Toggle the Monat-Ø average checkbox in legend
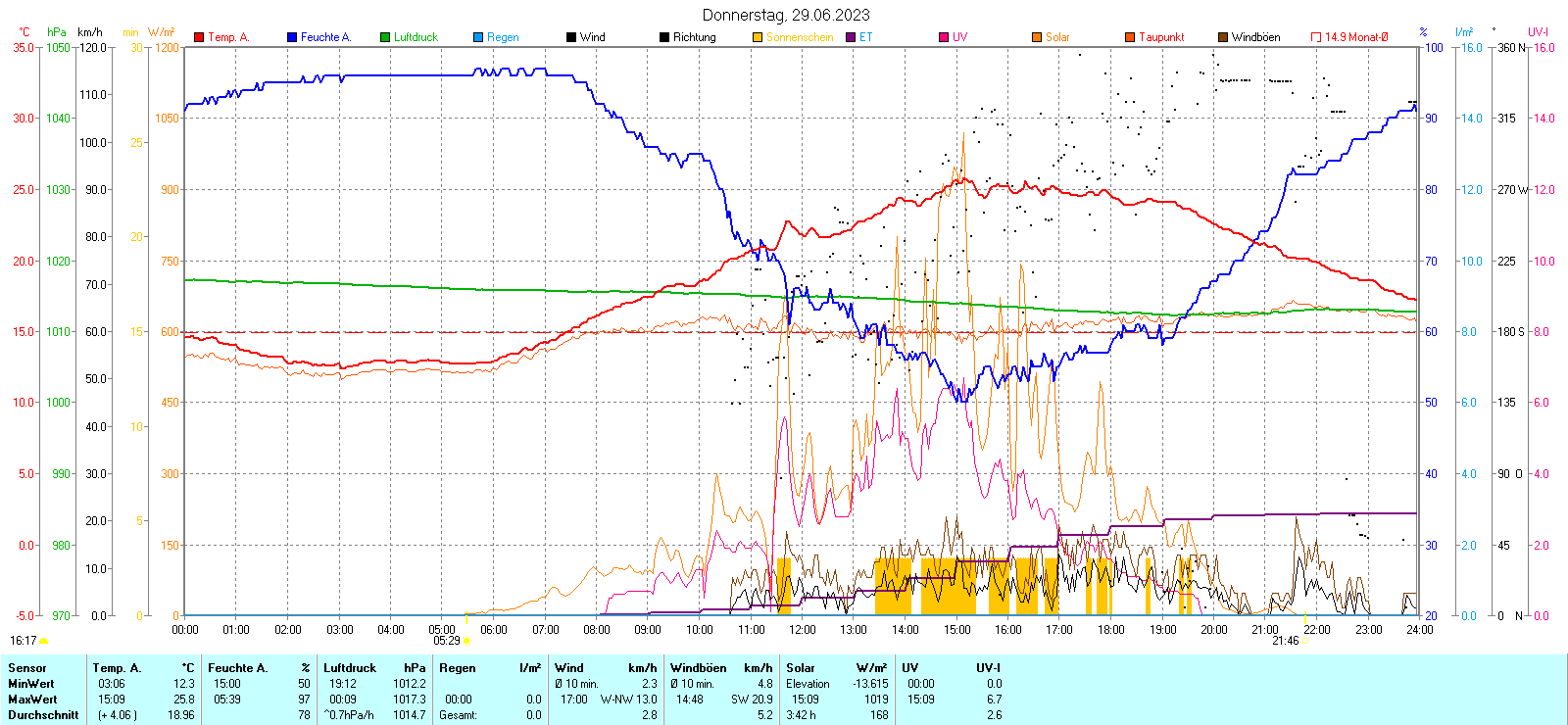 tap(1316, 37)
